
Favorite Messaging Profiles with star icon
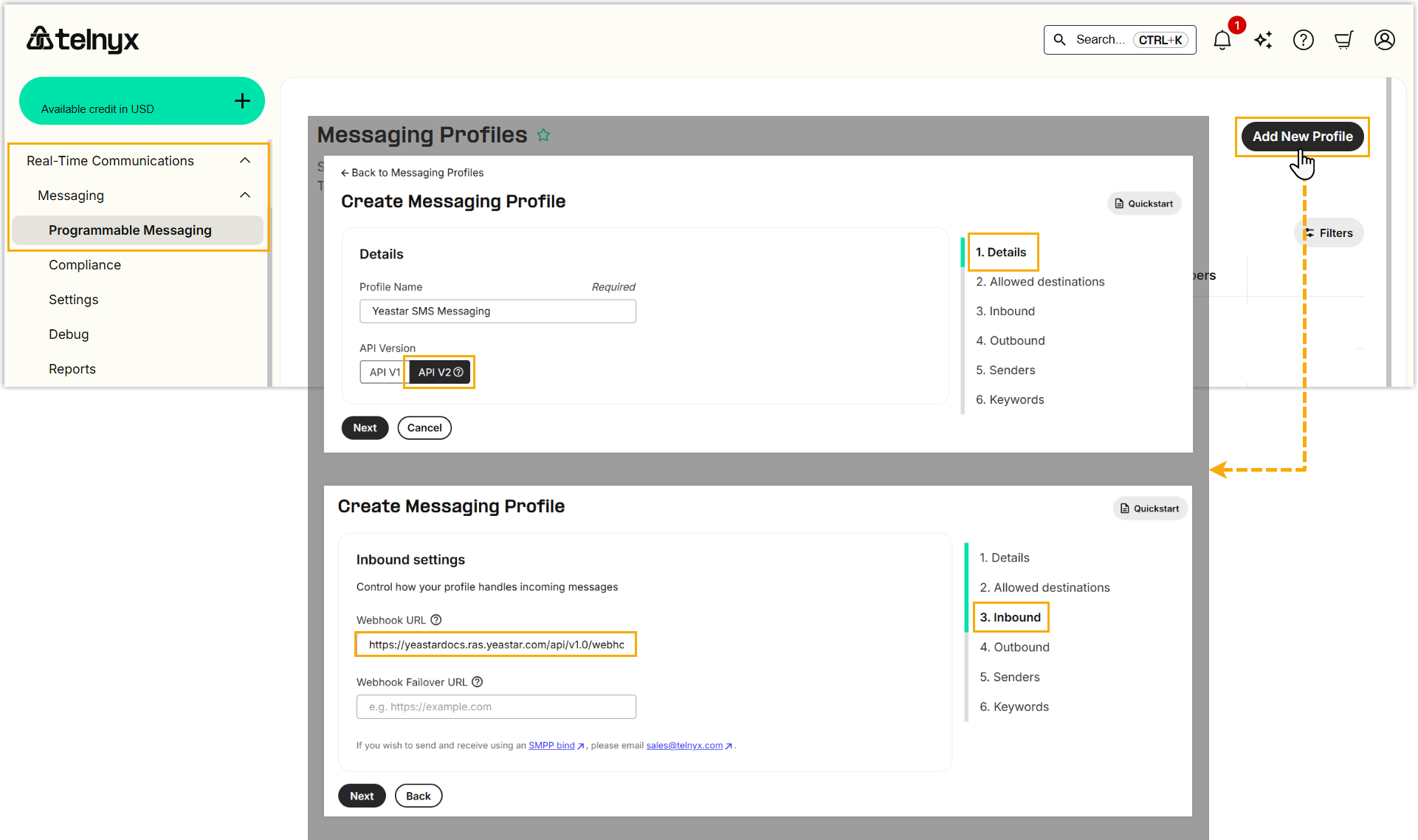[x=544, y=135]
